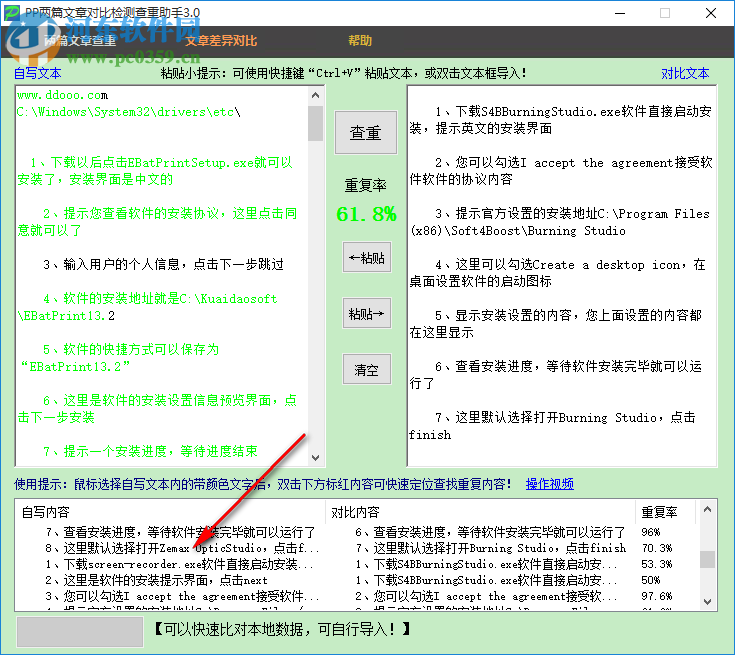
Task: Select result row with 53.3% rate
Action: tap(358, 564)
